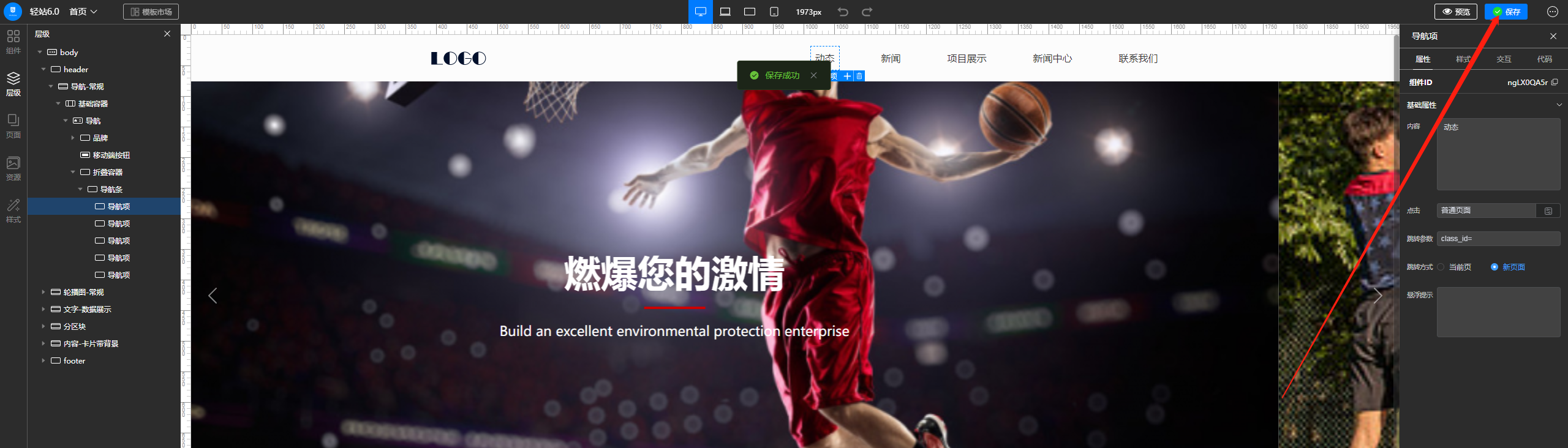Image resolution: width=1568 pixels, height=448 pixels.
Task: Click the 新闻中心 nav menu item
Action: [x=1052, y=58]
